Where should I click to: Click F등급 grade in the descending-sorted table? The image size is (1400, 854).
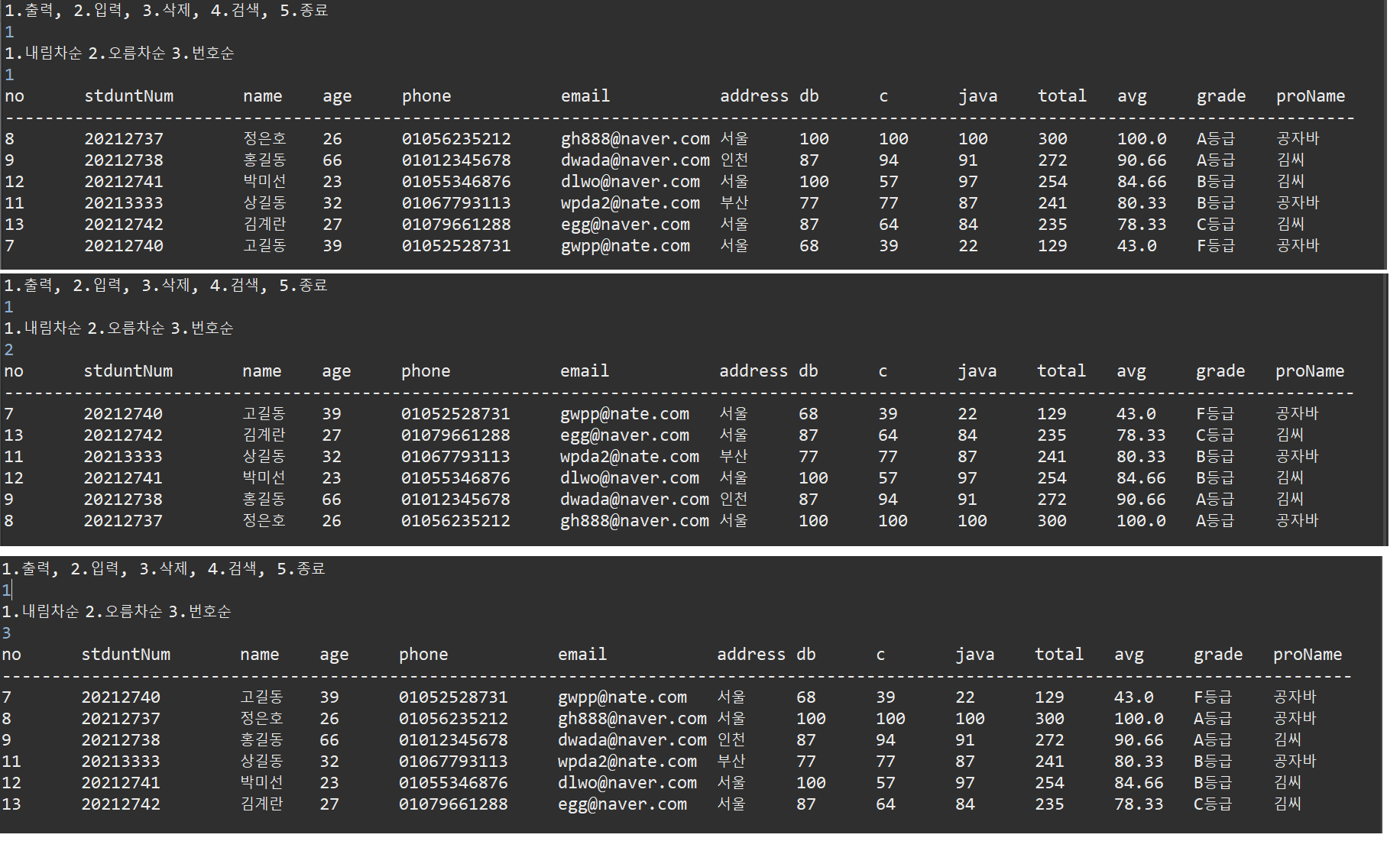tap(1215, 246)
